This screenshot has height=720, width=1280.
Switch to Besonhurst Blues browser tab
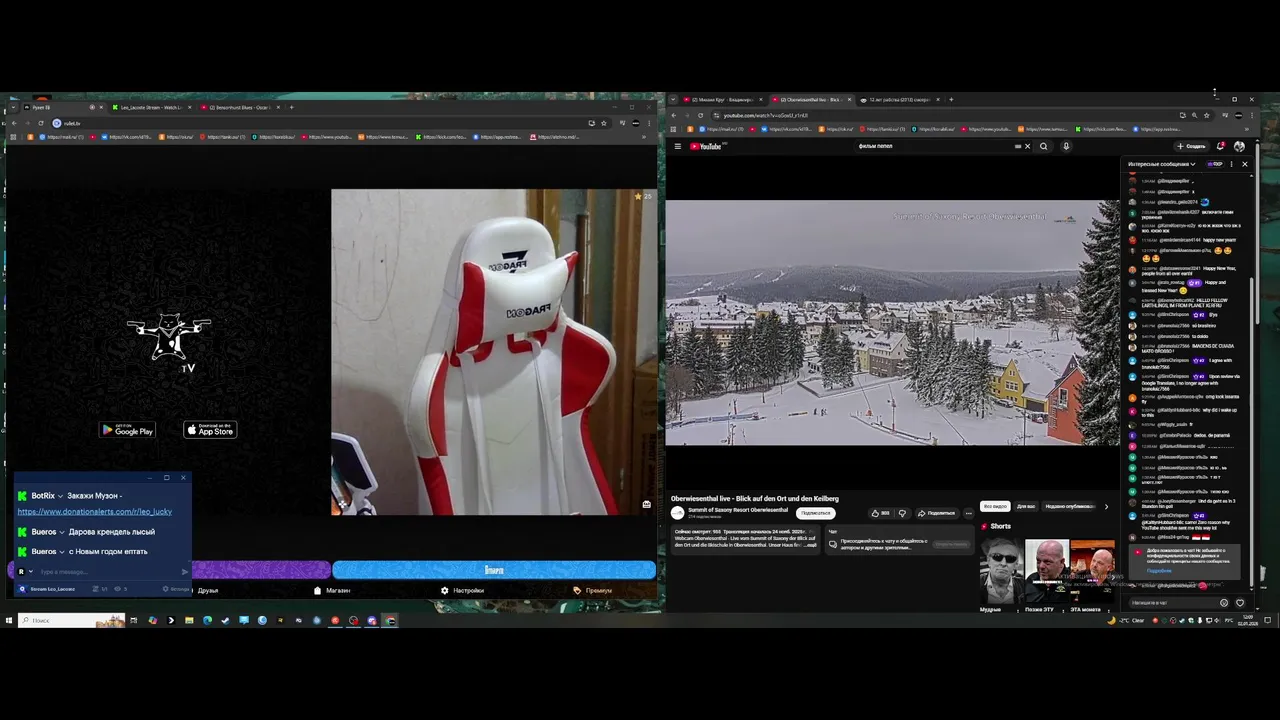[x=240, y=107]
